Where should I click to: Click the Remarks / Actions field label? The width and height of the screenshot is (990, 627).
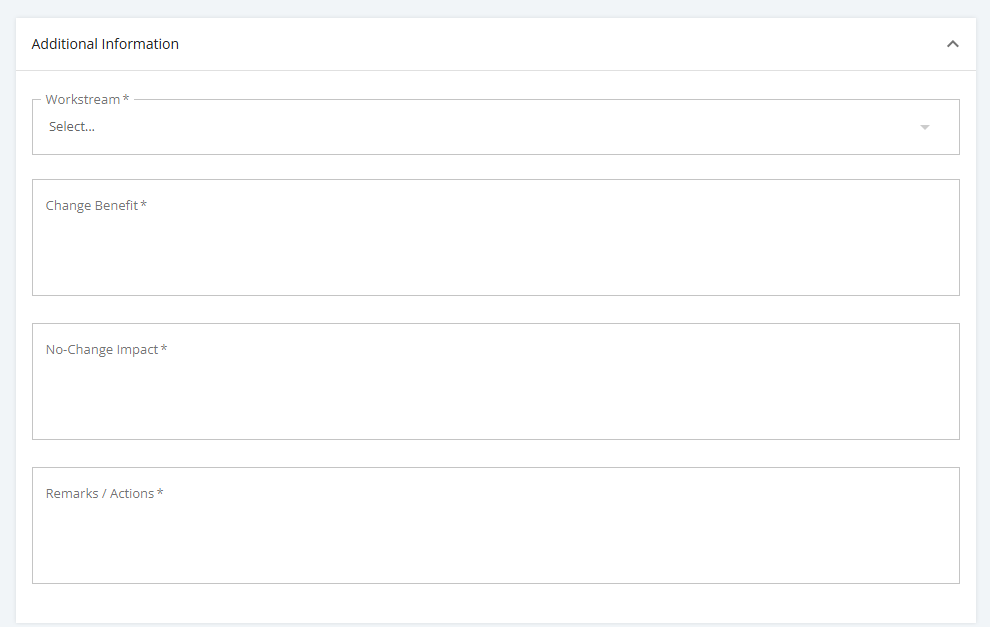[100, 494]
